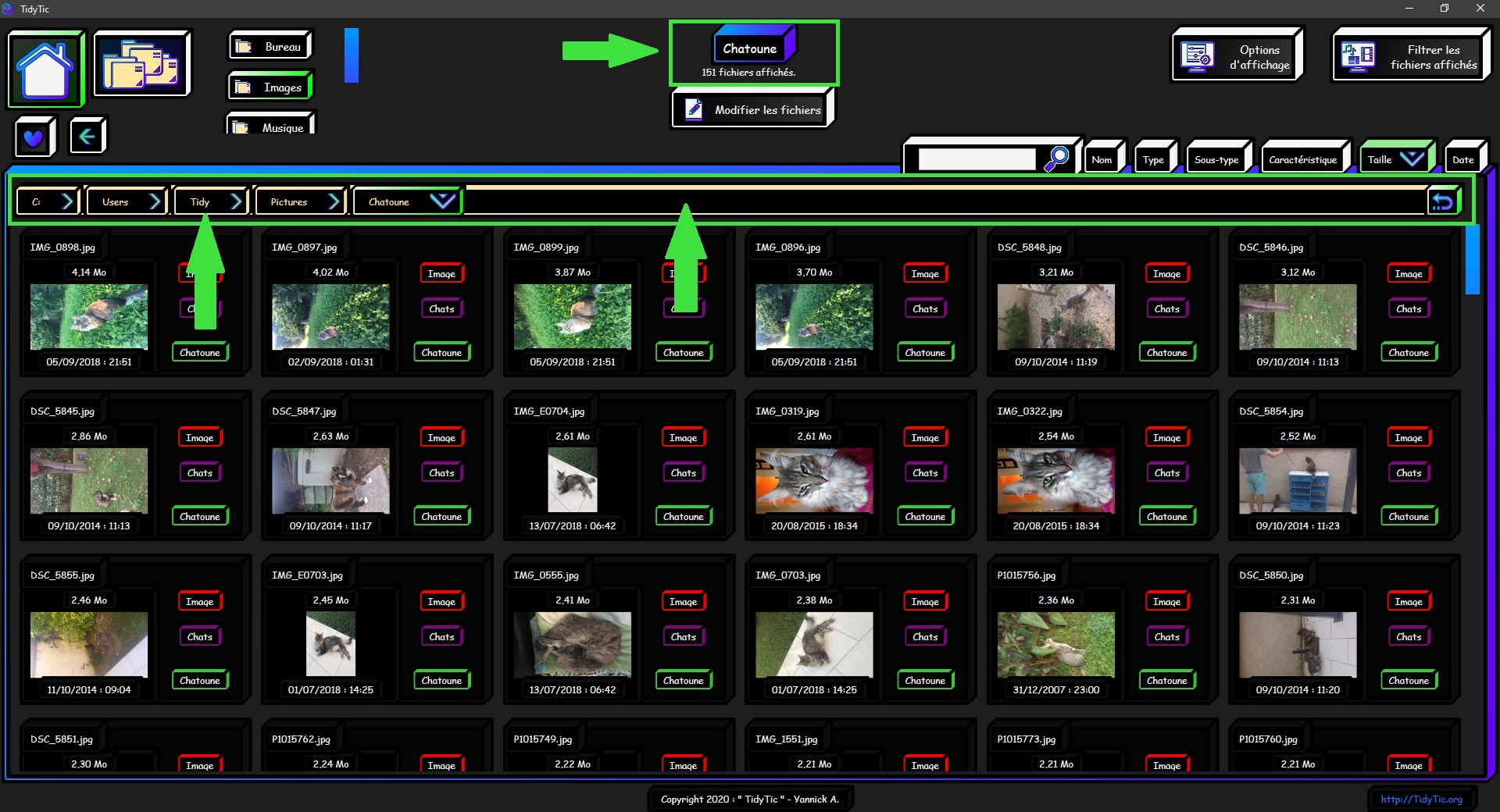
Task: Click Chats tag on DSC_5847.jpg
Action: 441,472
